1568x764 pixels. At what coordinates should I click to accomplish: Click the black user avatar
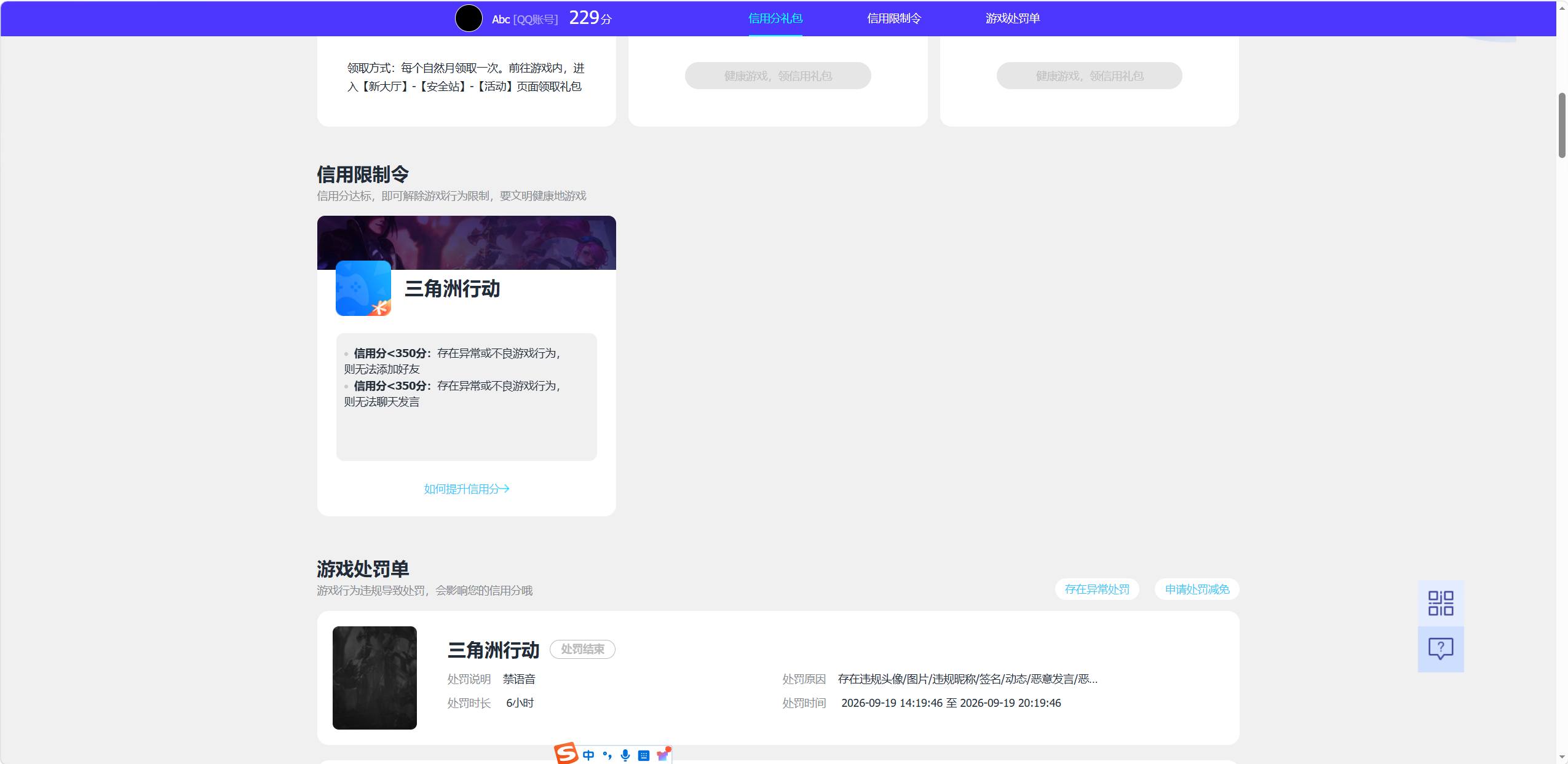pyautogui.click(x=469, y=18)
